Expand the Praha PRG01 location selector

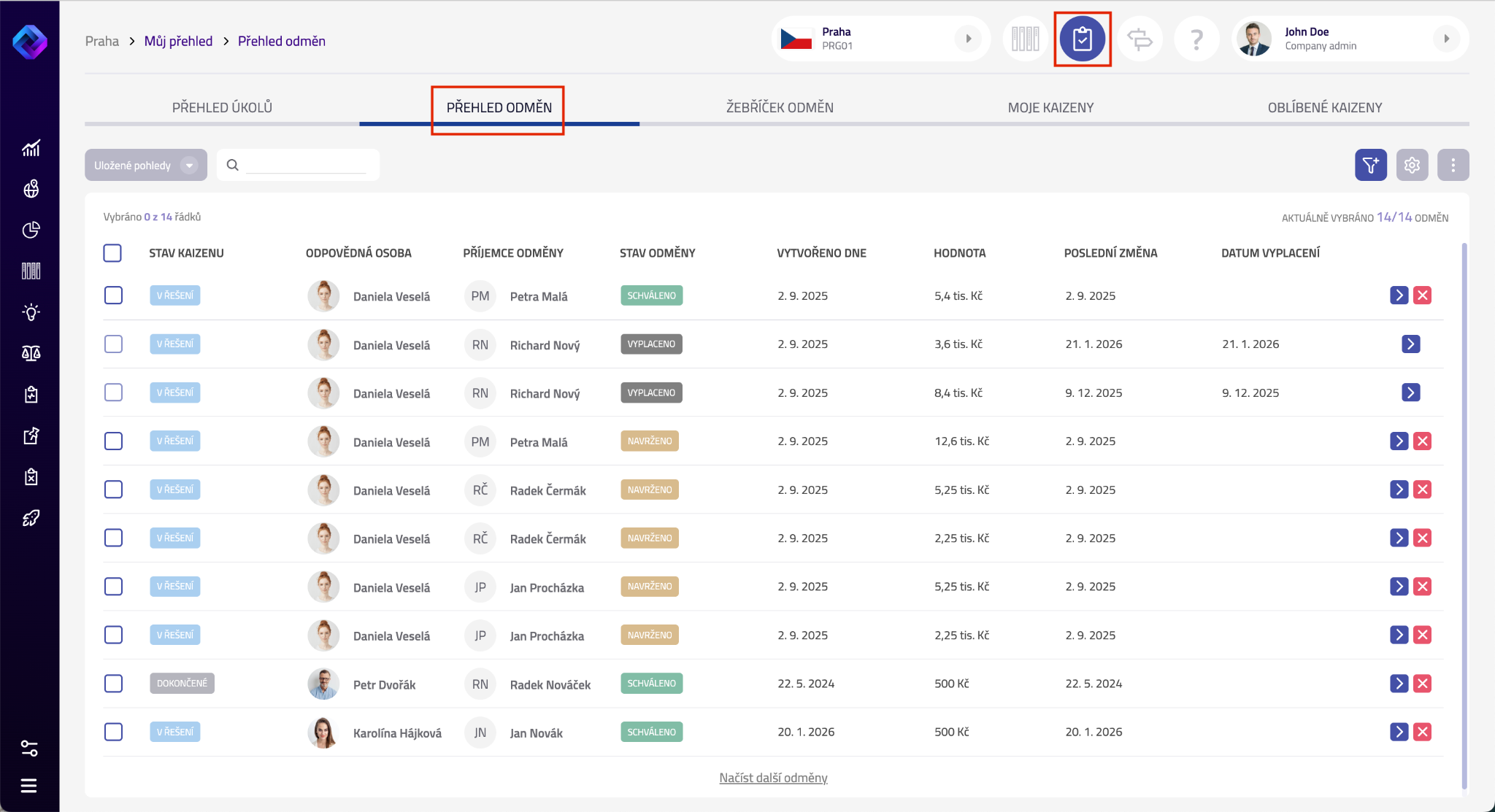click(x=968, y=39)
